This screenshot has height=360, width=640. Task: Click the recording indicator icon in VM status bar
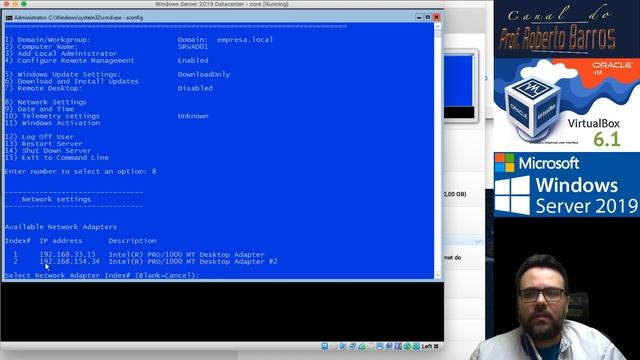[x=389, y=347]
